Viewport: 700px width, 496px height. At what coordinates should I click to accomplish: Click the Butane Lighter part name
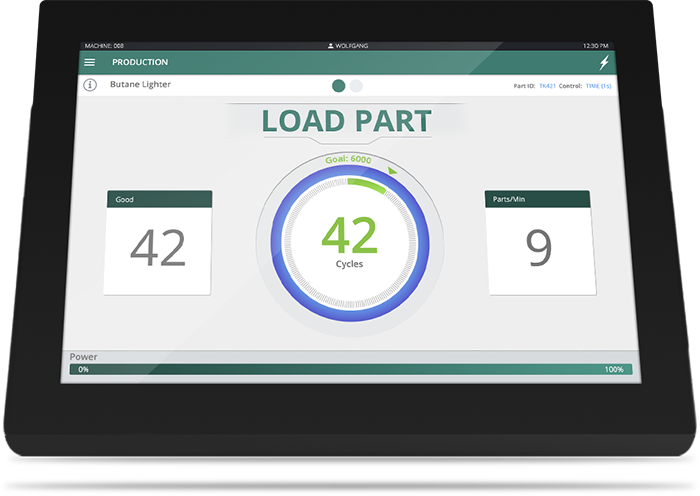coord(140,85)
